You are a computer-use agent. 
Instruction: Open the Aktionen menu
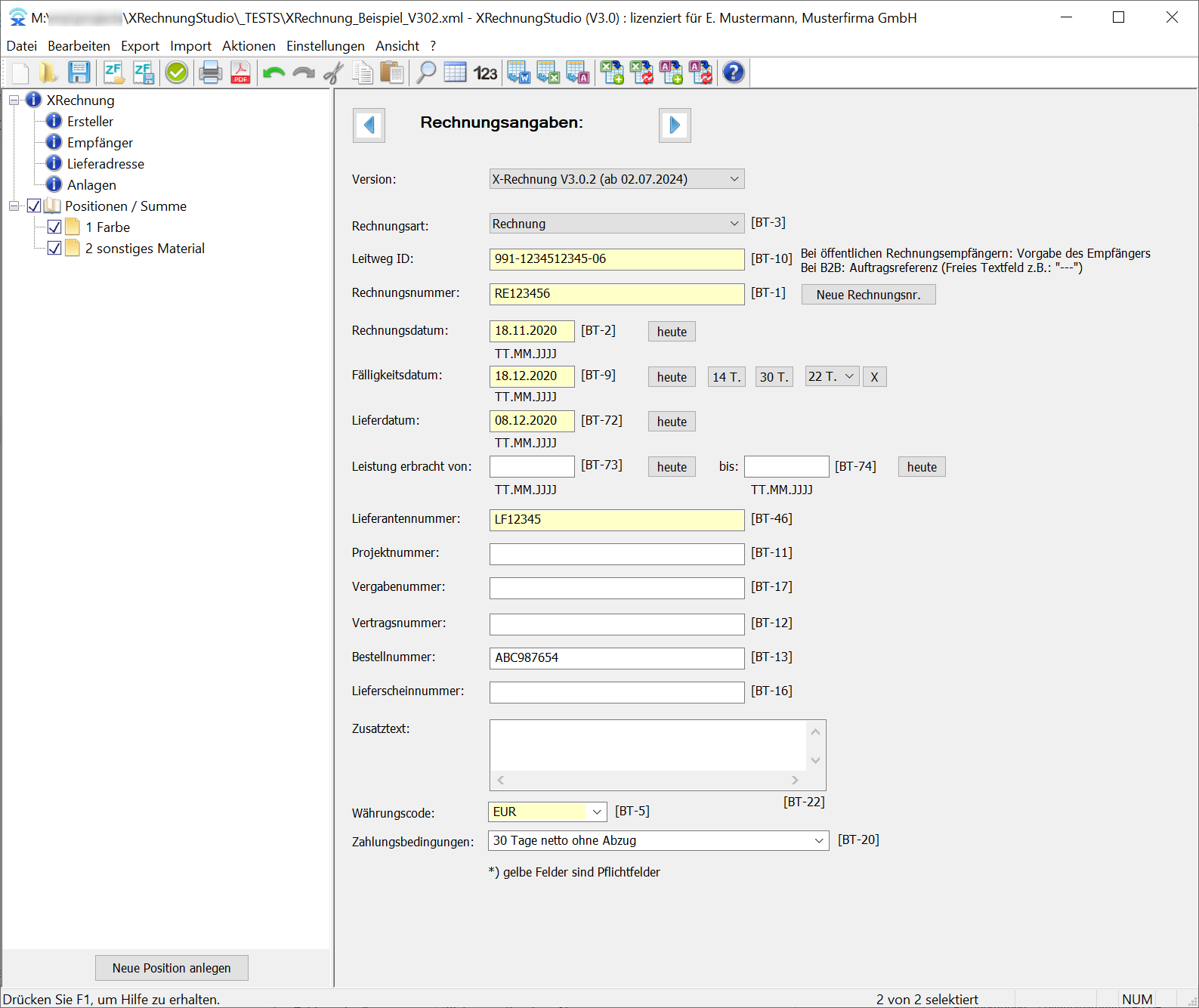tap(249, 46)
